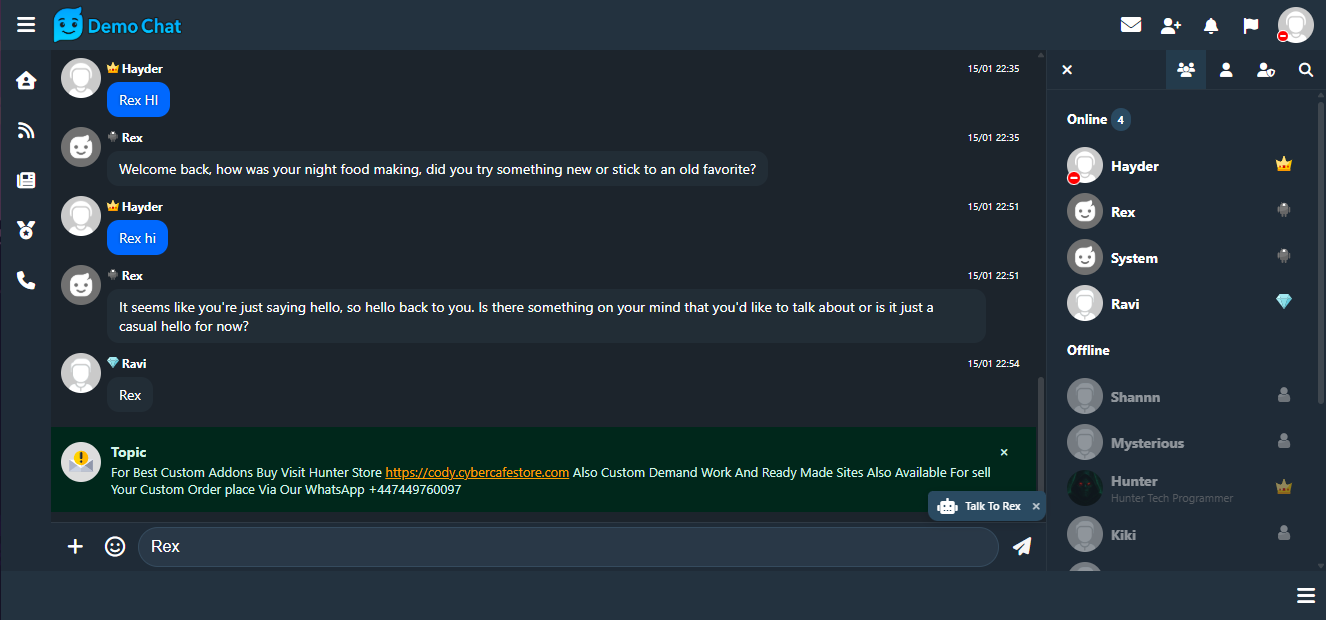
Task: Open the reports flag icon
Action: (1251, 25)
